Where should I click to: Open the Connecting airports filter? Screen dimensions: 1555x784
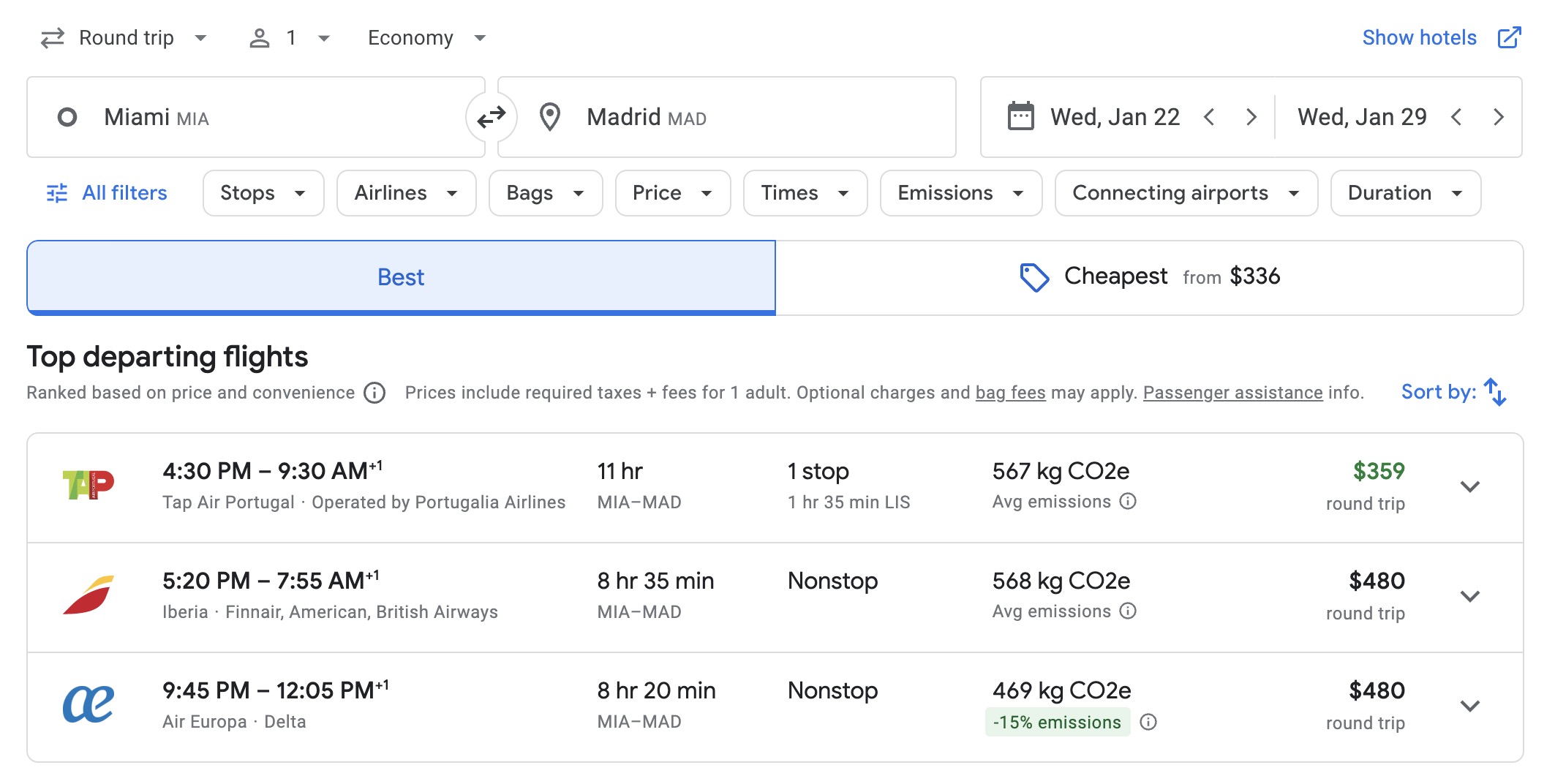pos(1185,192)
